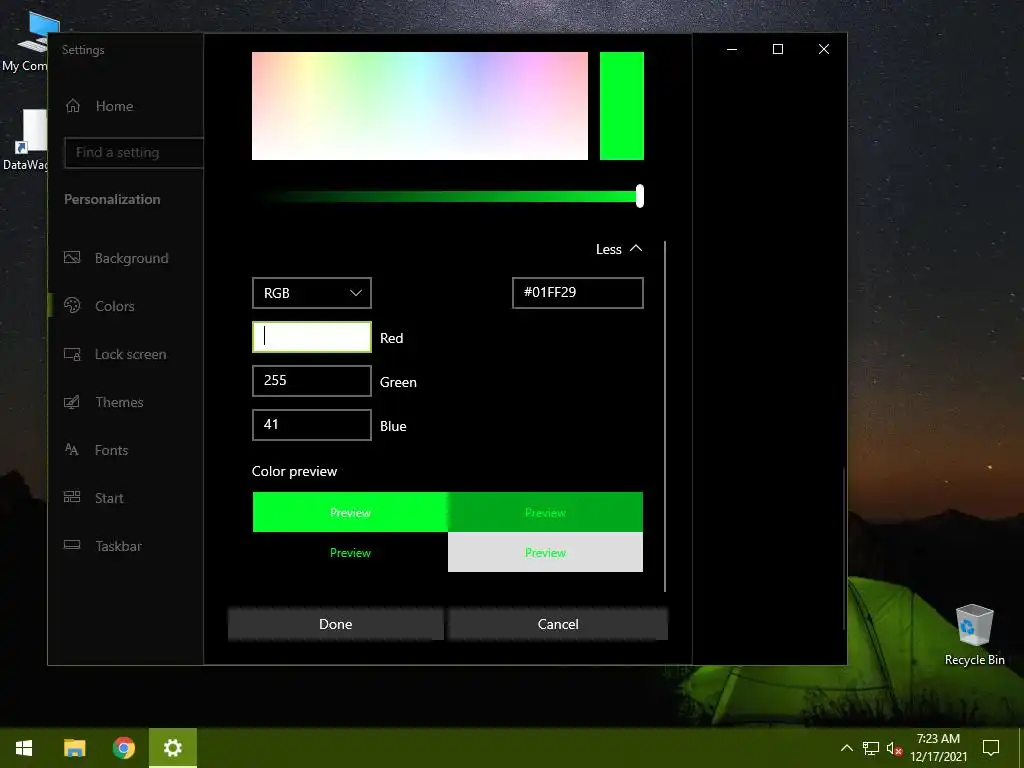Image resolution: width=1024 pixels, height=768 pixels.
Task: Launch File Explorer from the taskbar
Action: pos(74,748)
